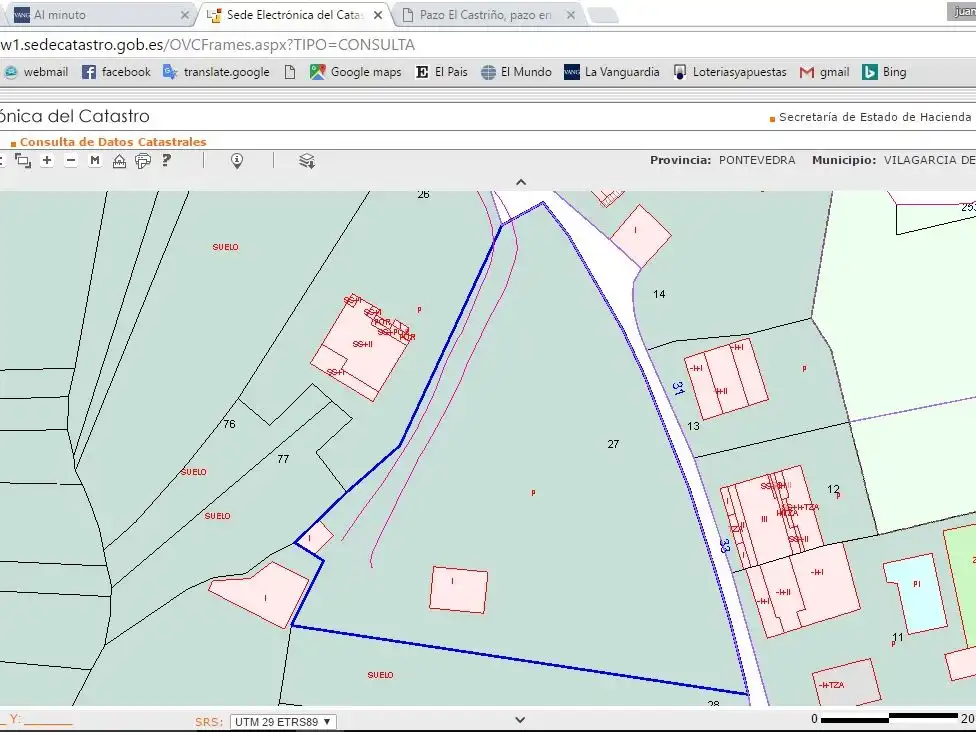Open the layers download tool
Image resolution: width=976 pixels, height=732 pixels.
pos(307,161)
